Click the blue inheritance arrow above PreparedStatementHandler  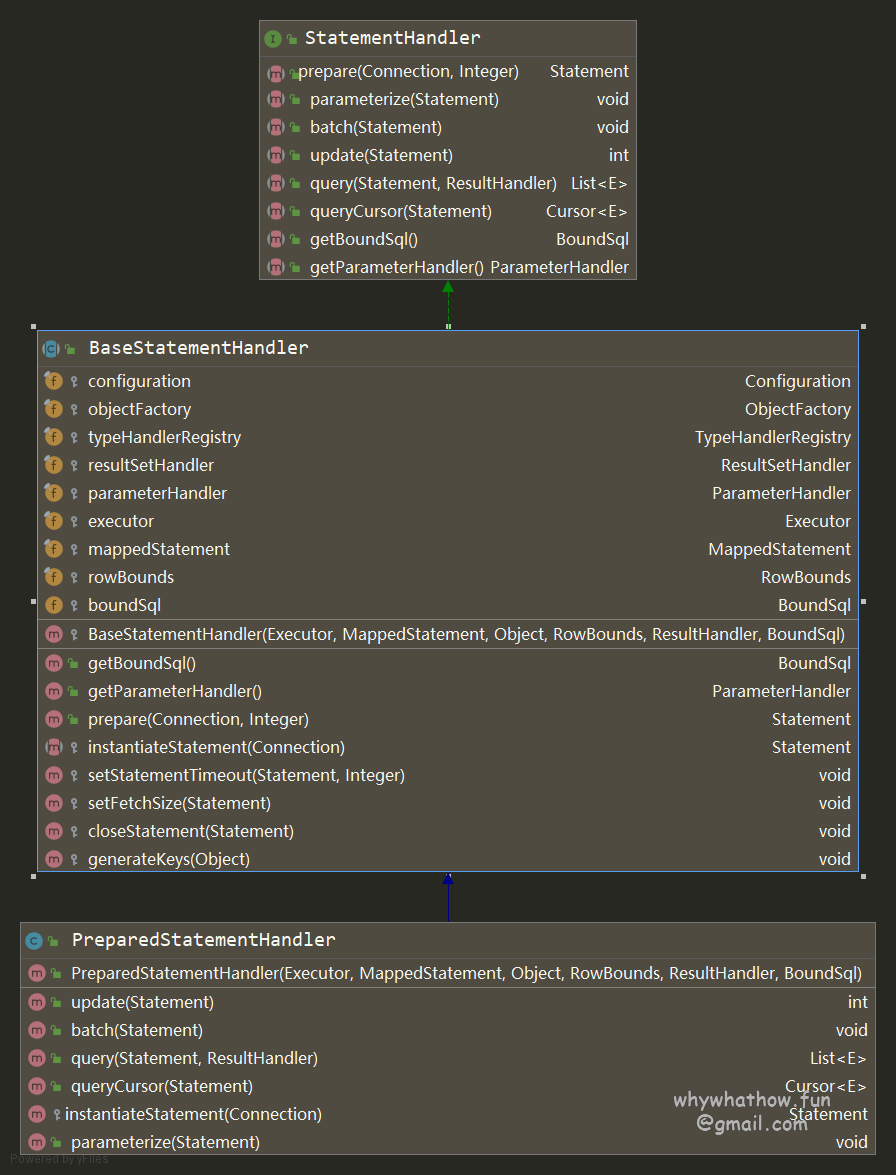coord(448,896)
